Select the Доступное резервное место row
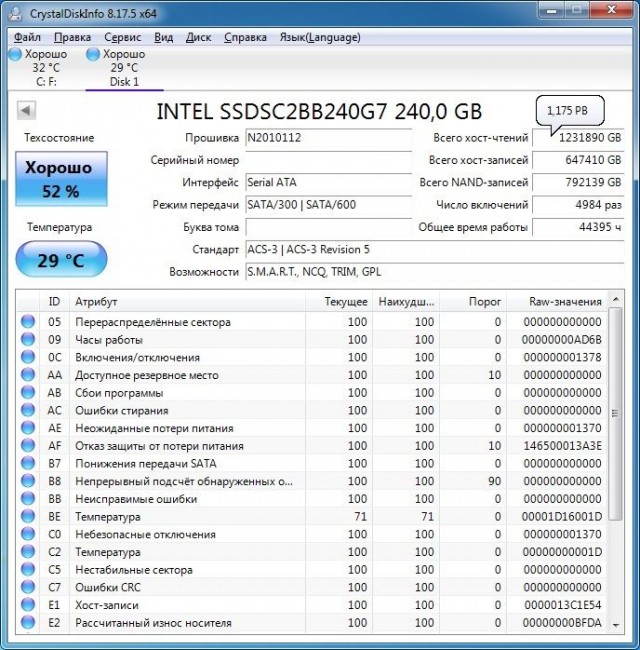This screenshot has width=640, height=650. [312, 375]
